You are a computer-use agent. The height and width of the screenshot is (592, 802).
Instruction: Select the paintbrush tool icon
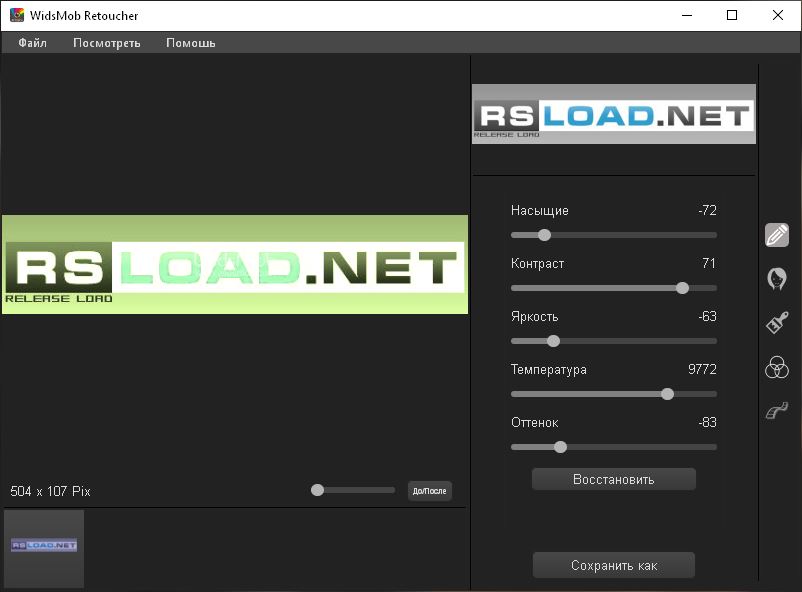[x=776, y=323]
